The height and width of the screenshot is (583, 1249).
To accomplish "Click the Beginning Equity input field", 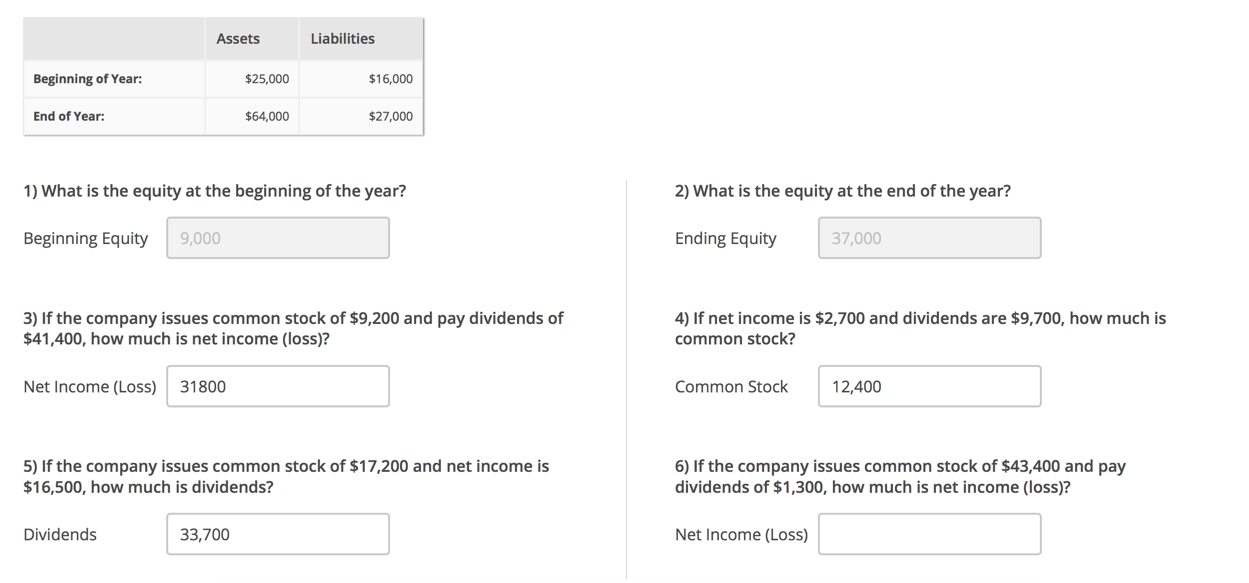I will coord(278,238).
